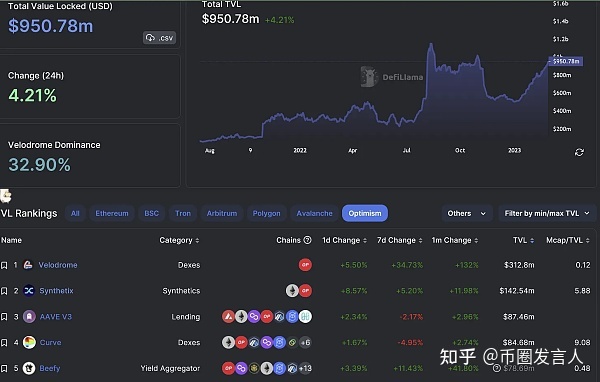Click Velodrome TVL value $312.8m
This screenshot has width=600, height=382.
(519, 265)
